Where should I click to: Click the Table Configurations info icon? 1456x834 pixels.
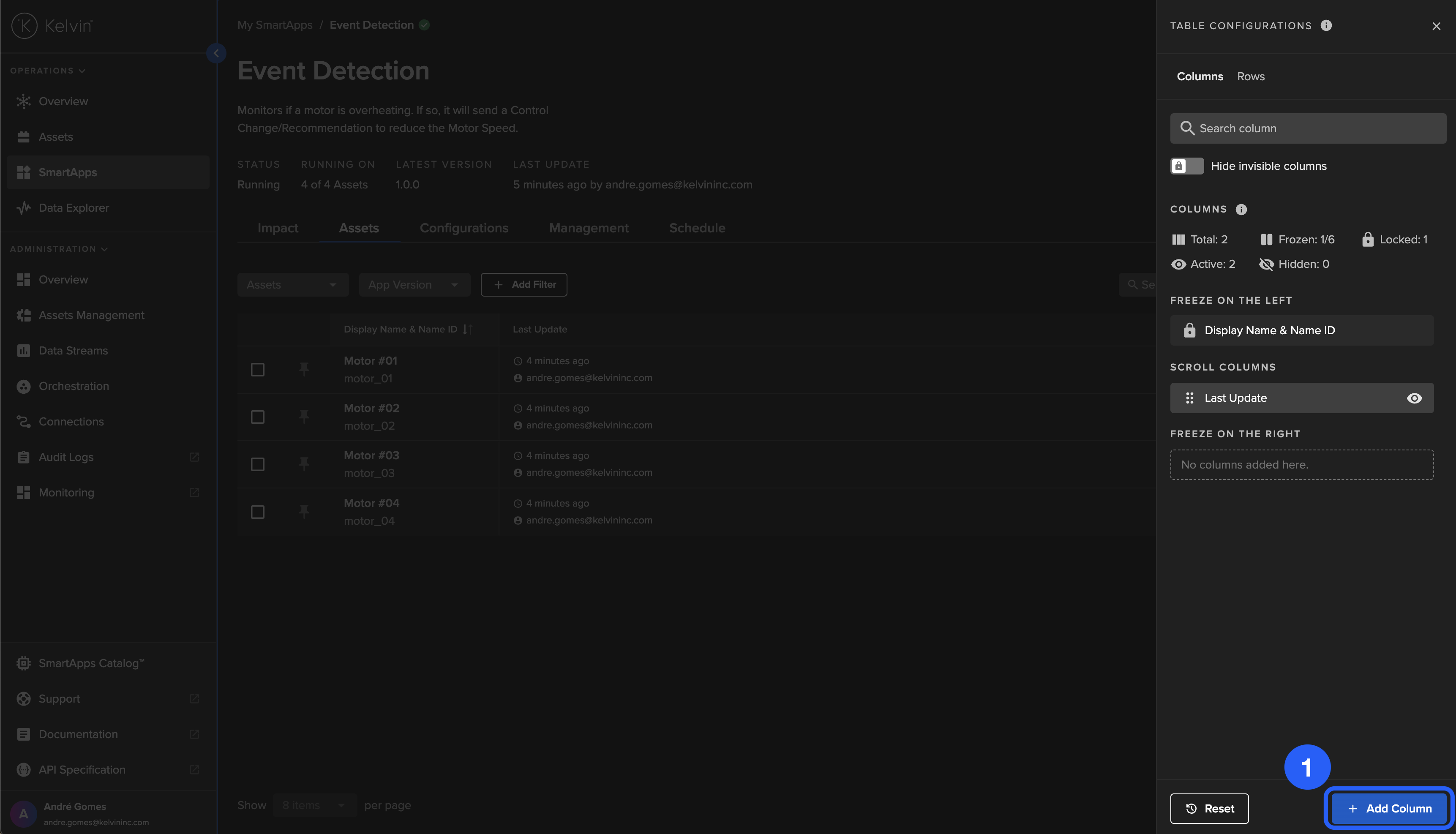coord(1326,25)
